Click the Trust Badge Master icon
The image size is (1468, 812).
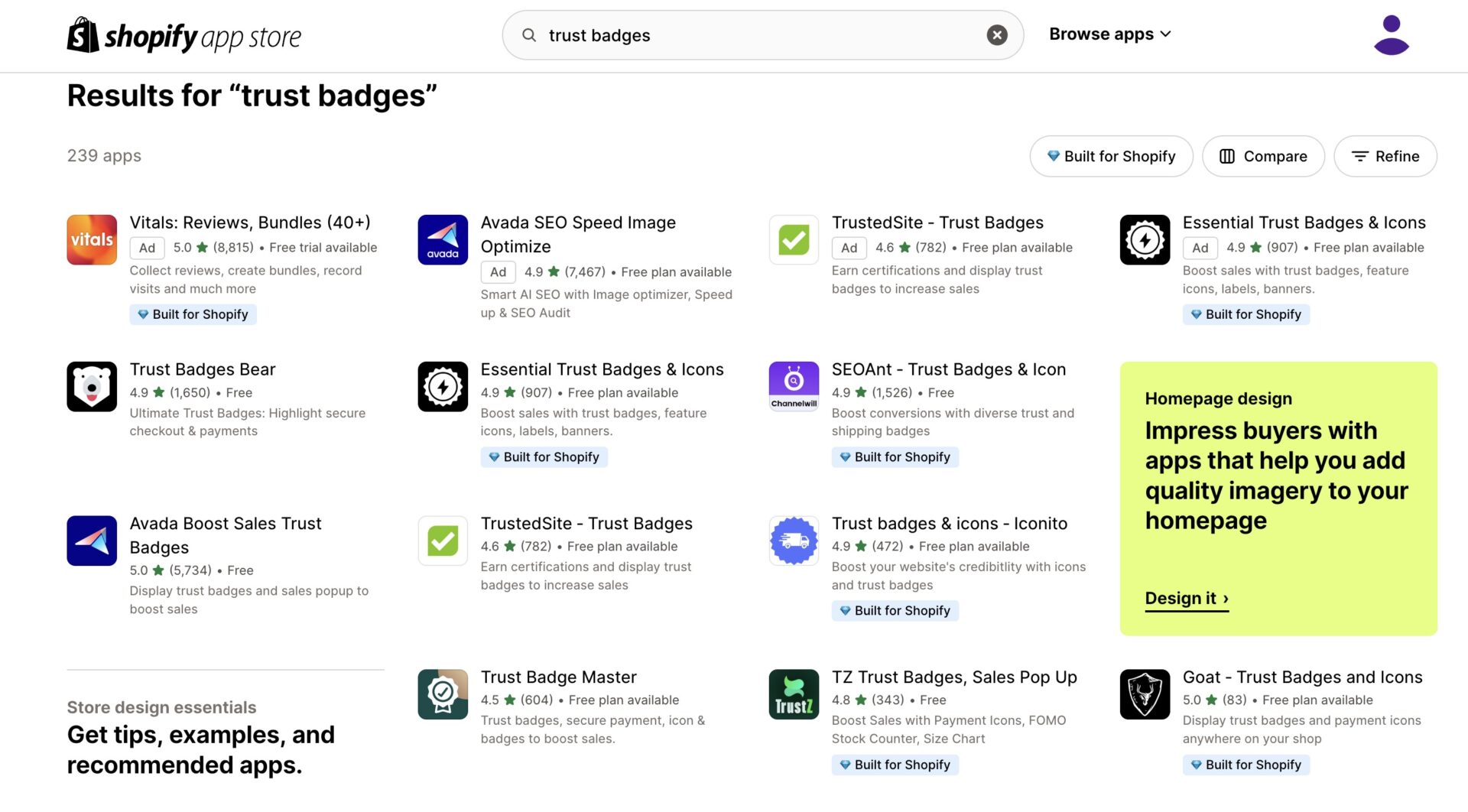point(443,694)
